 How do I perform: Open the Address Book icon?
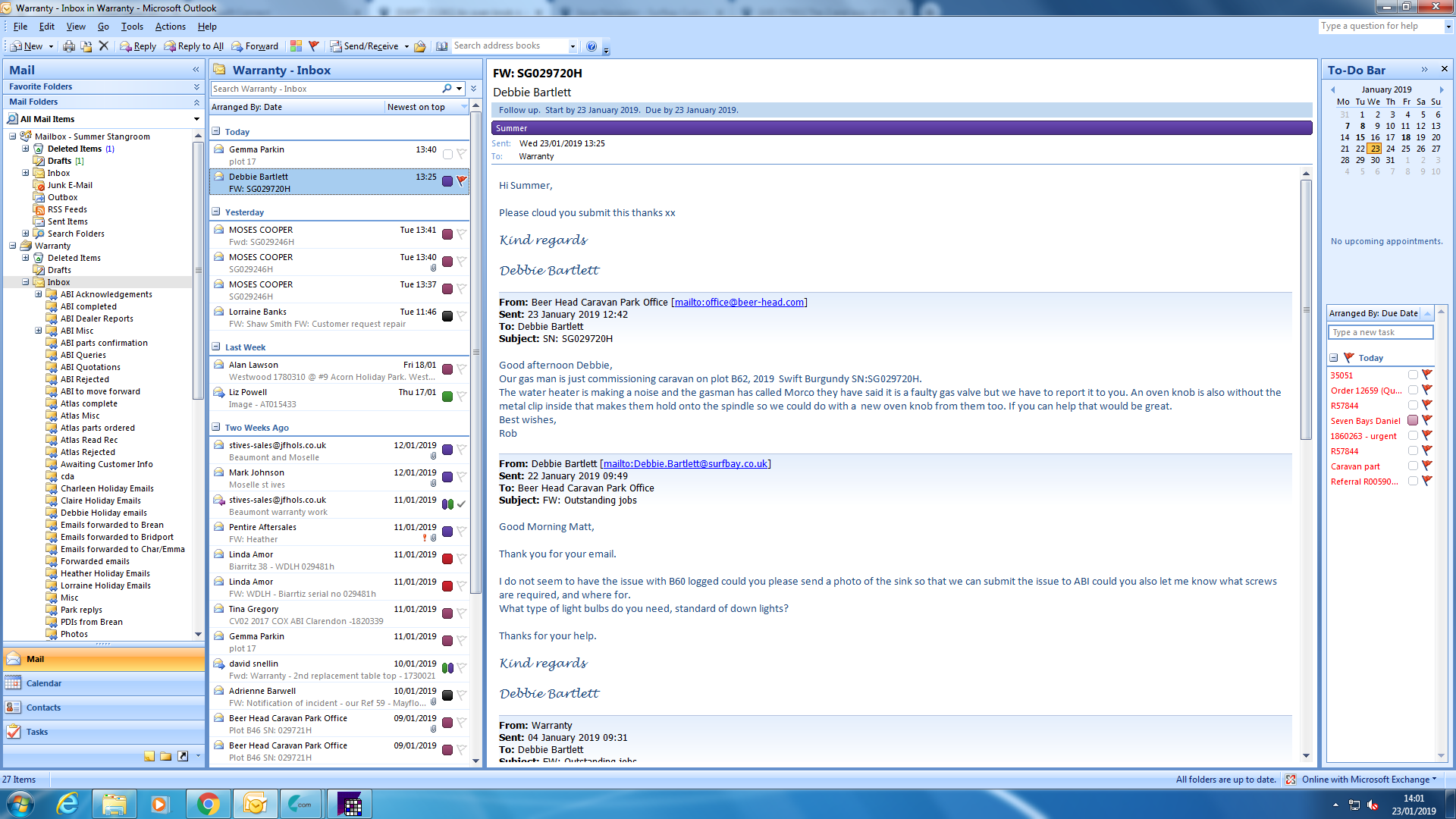pyautogui.click(x=442, y=46)
